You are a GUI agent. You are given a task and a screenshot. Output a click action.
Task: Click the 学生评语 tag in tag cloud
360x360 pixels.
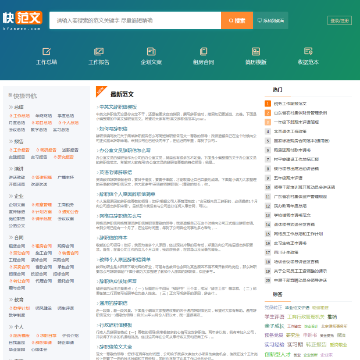274,317
